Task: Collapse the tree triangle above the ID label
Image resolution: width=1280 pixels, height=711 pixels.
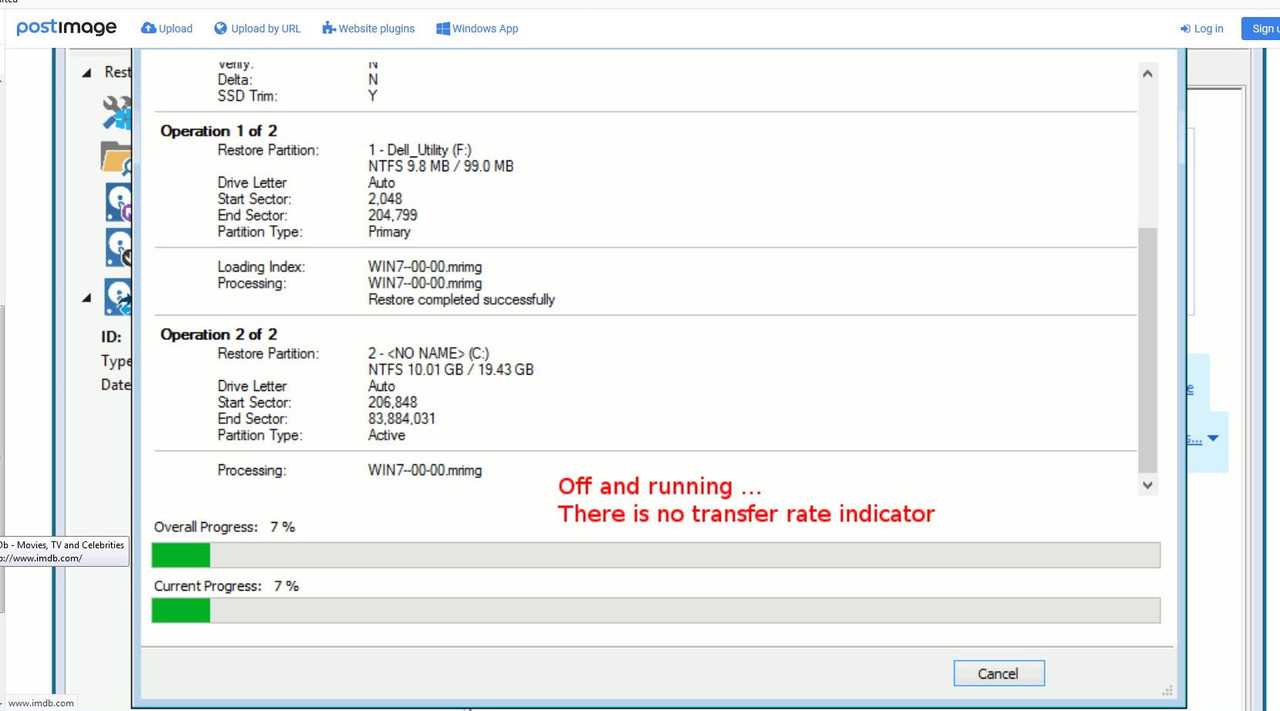Action: point(87,298)
